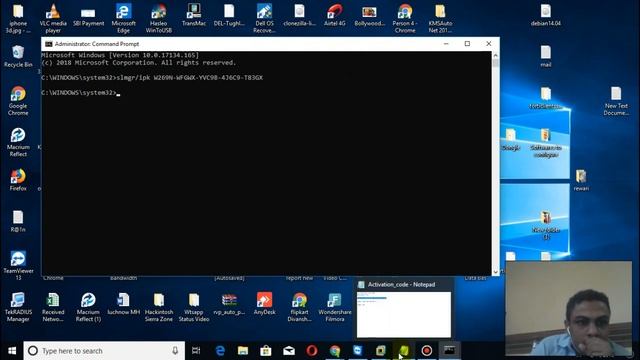Open flipkart Divansh Chrome shortcut

pos(300,307)
